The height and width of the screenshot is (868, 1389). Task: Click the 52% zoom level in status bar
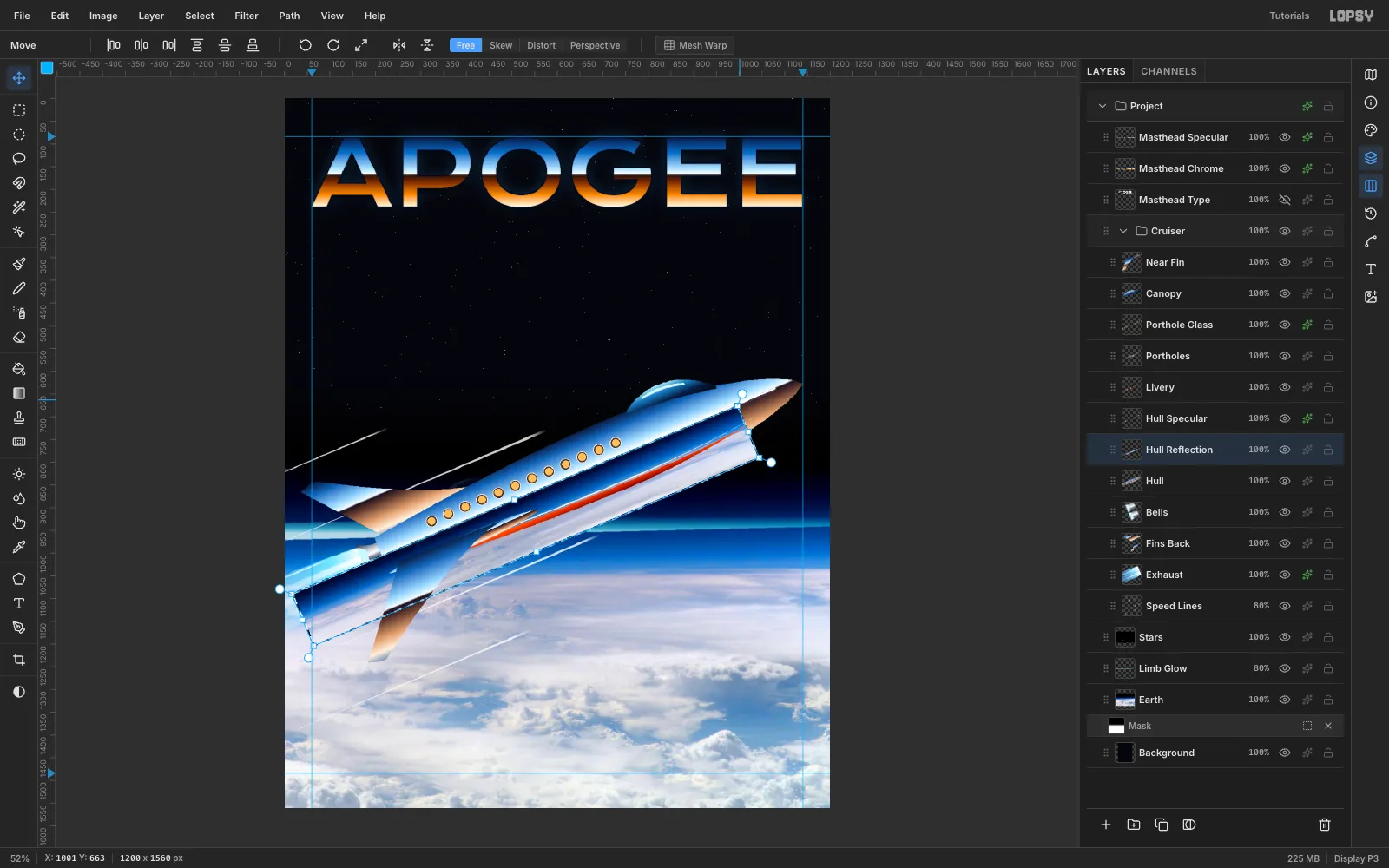click(20, 858)
